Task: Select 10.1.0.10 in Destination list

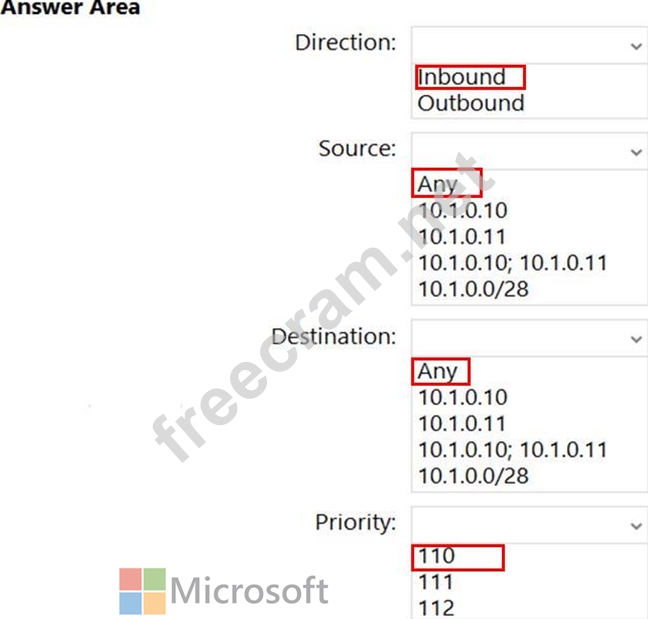Action: [462, 397]
